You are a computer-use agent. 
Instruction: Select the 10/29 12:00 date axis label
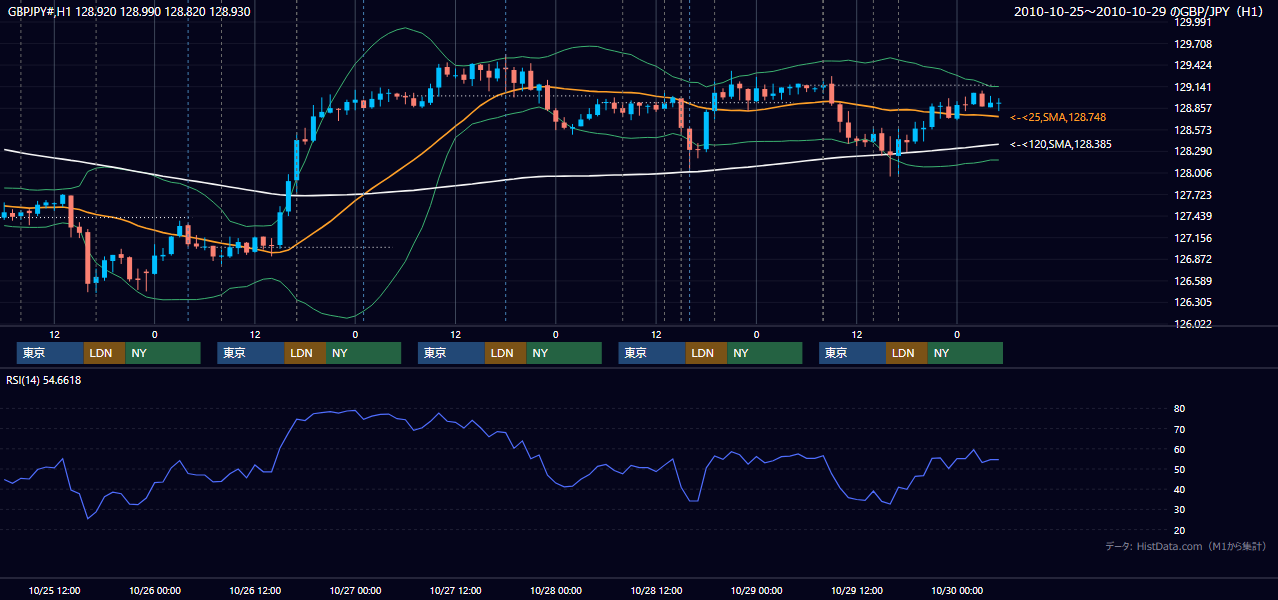click(x=857, y=590)
